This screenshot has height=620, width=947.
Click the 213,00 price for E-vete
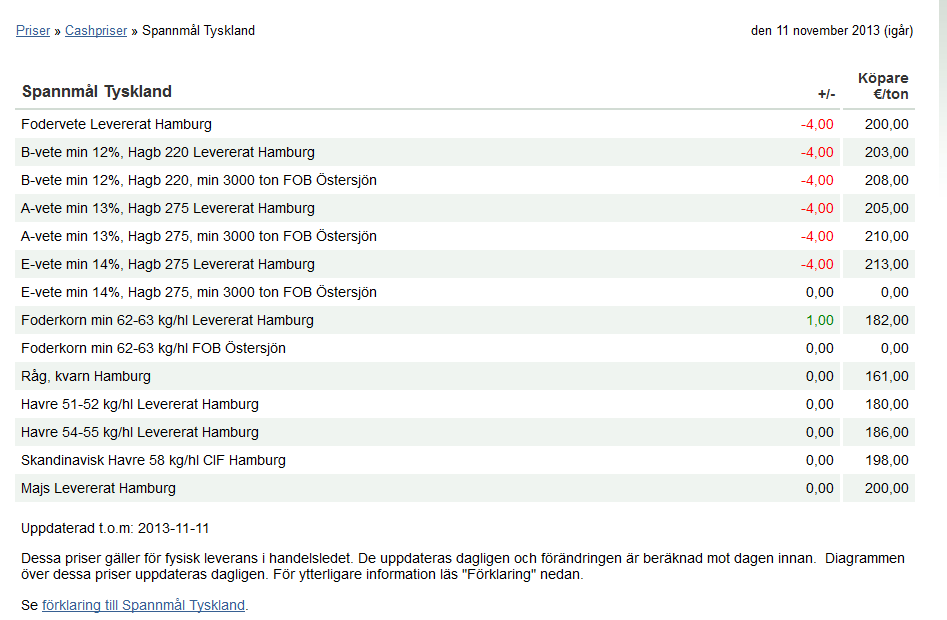(887, 264)
